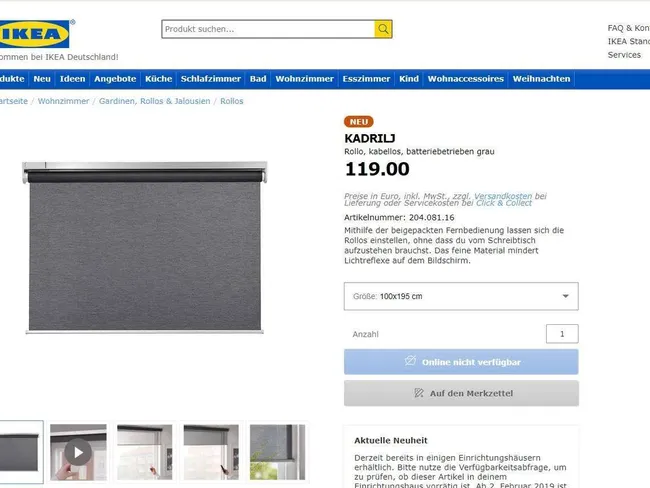The image size is (650, 488).
Task: Select the last thumbnail showing window view
Action: (x=277, y=452)
